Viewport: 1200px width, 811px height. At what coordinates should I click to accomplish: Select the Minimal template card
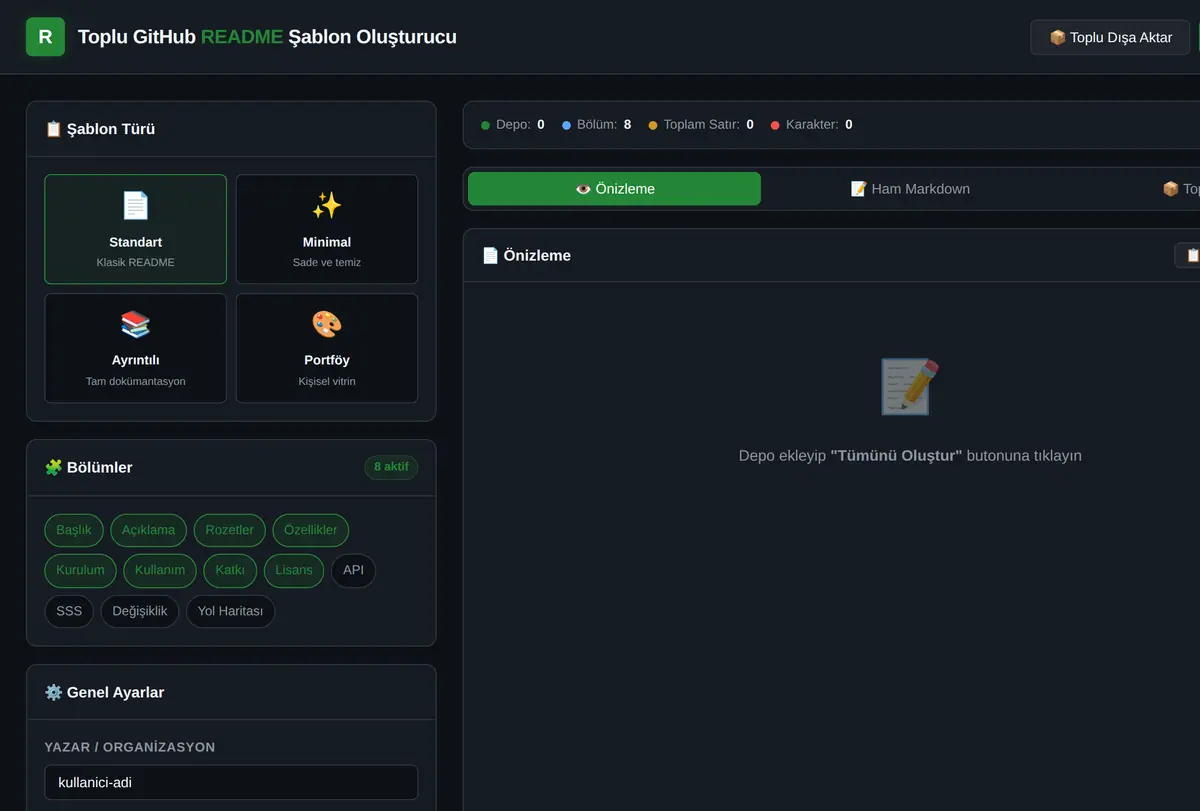pos(326,229)
